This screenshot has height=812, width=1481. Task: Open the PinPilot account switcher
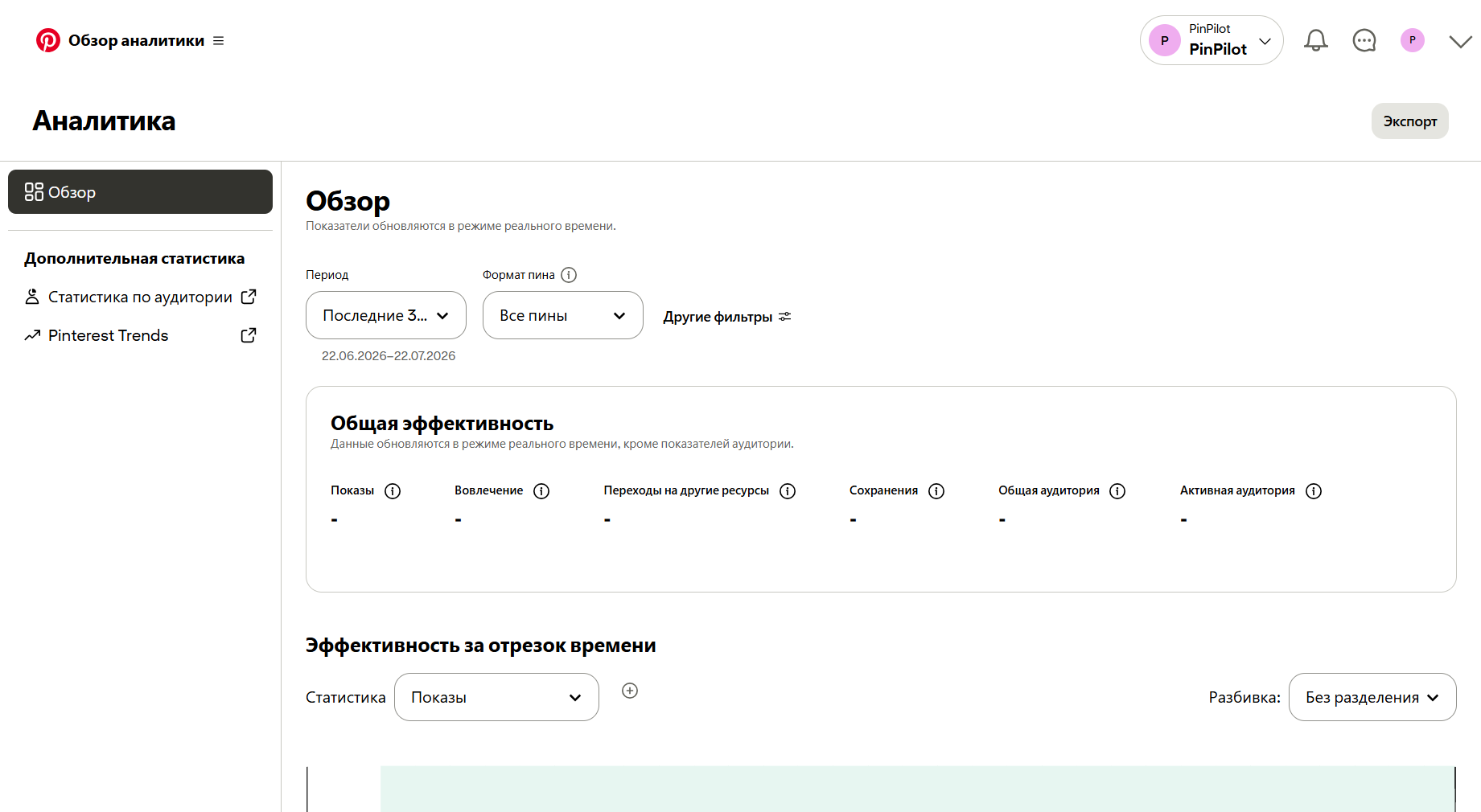(1212, 40)
